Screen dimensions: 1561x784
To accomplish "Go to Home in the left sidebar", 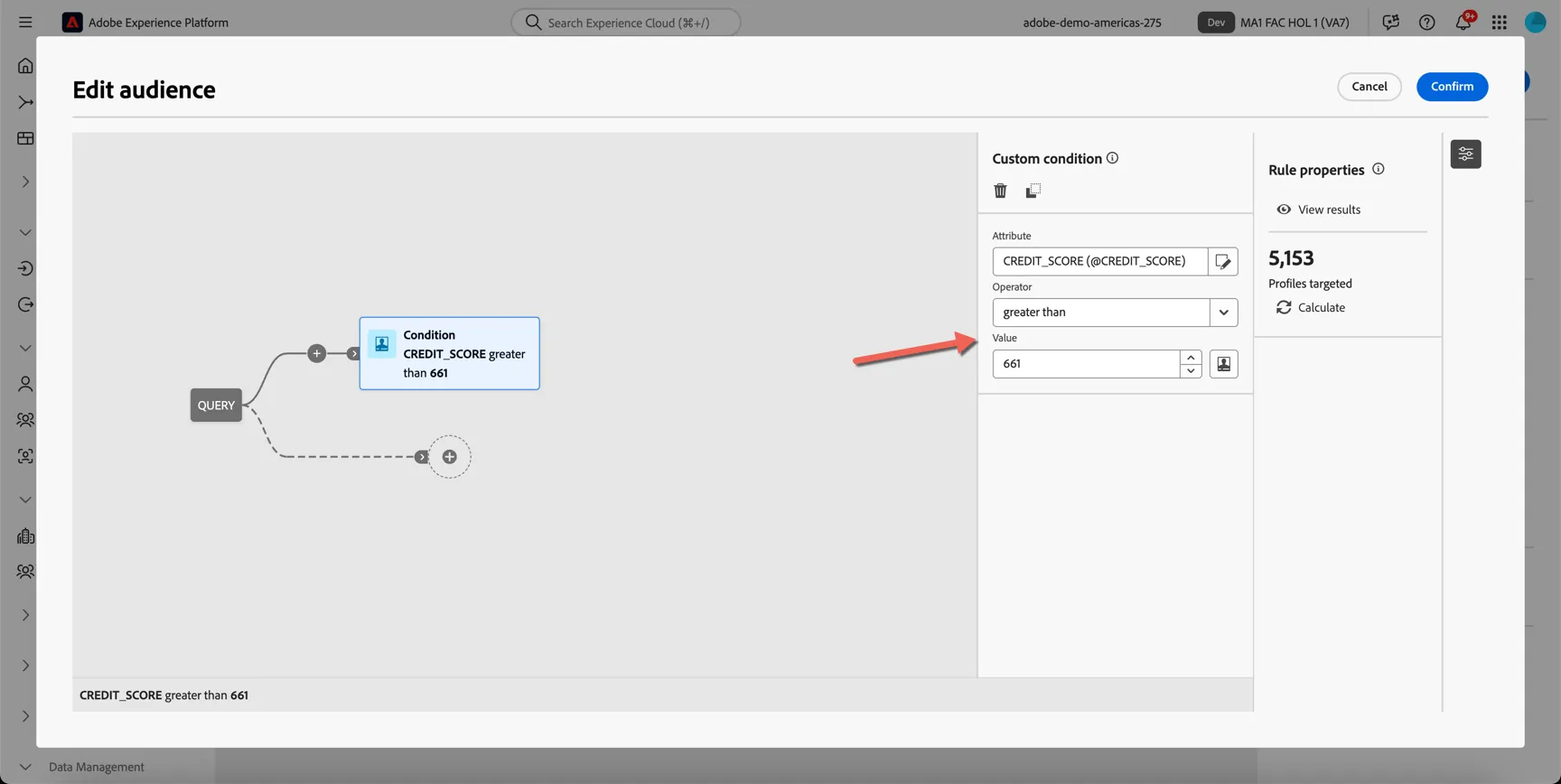I will [25, 66].
